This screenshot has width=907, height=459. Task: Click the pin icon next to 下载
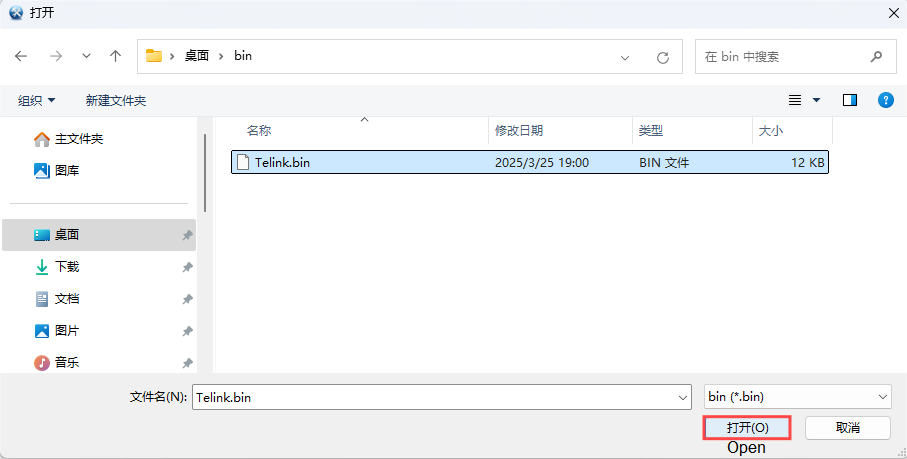click(x=187, y=268)
